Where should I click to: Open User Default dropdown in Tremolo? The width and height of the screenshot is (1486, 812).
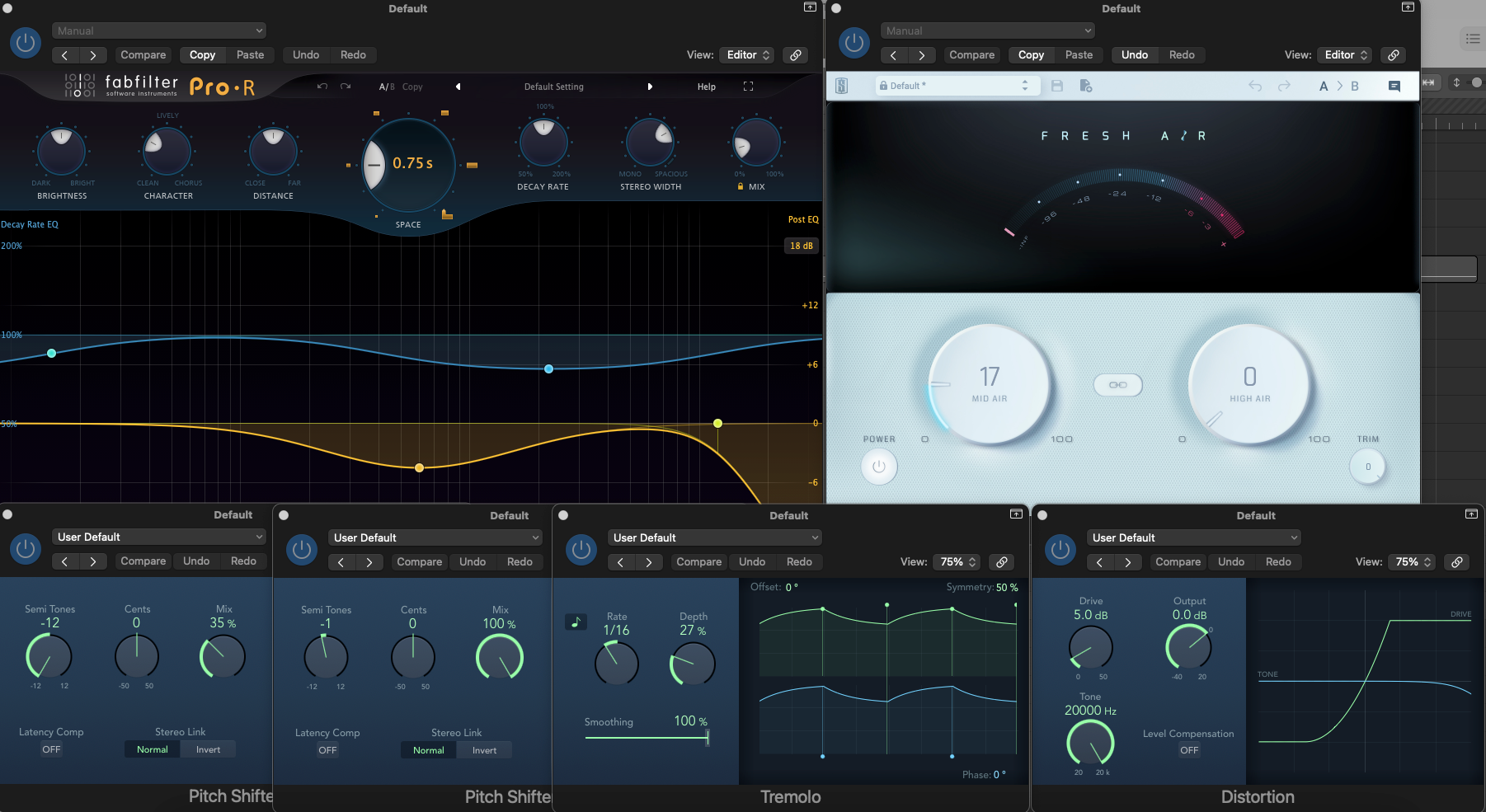[715, 537]
